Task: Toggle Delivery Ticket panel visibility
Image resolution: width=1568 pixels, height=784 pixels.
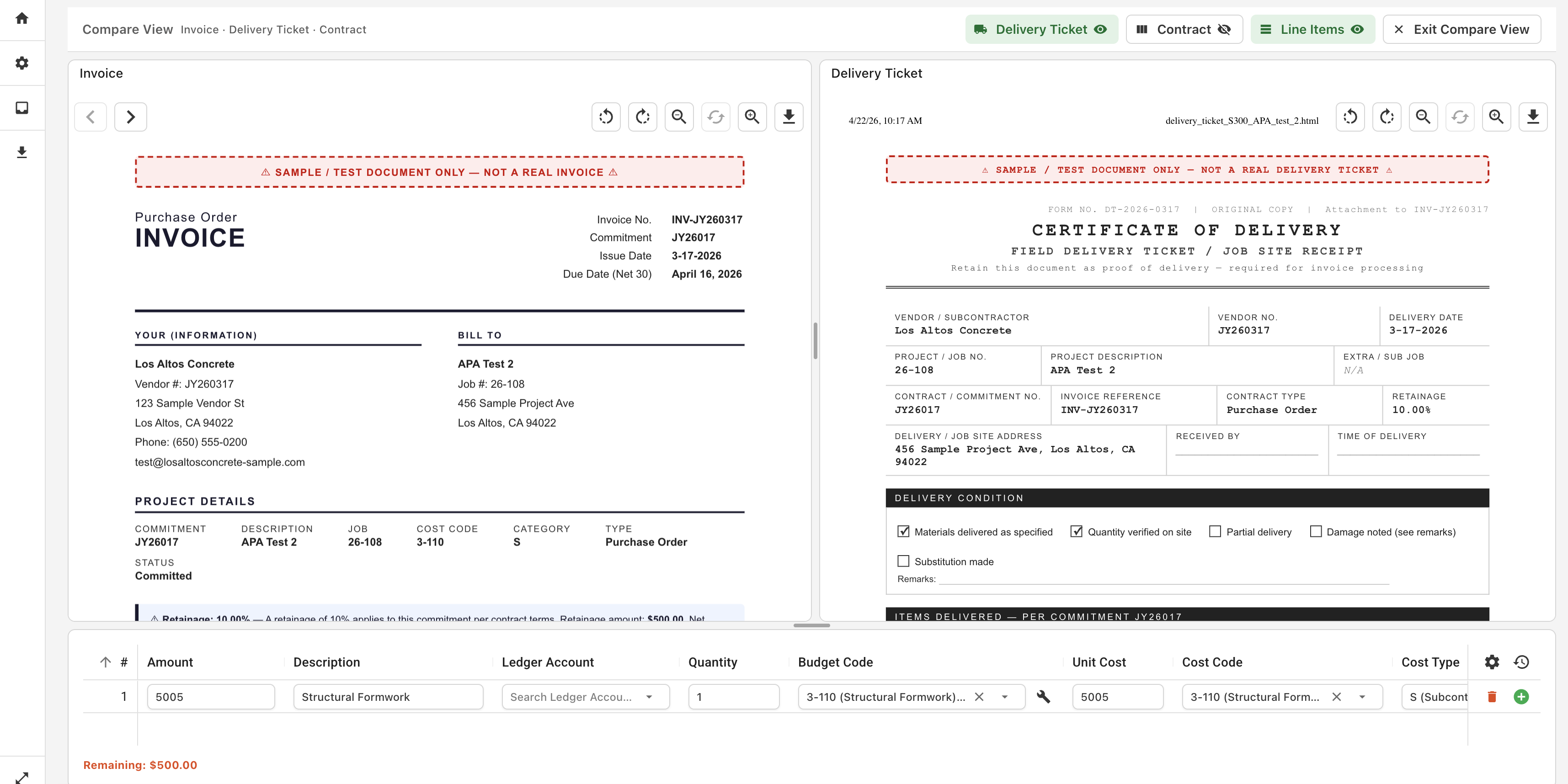Action: [x=1041, y=29]
